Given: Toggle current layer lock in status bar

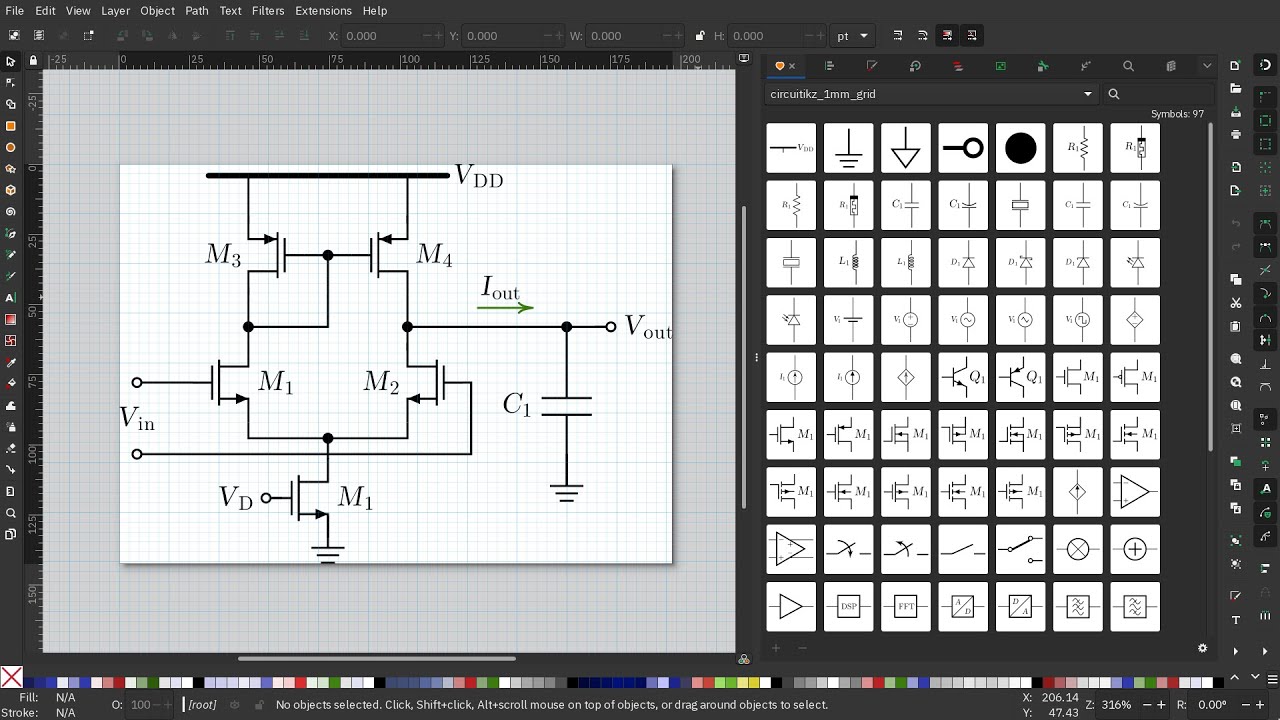Looking at the screenshot, I should pos(257,705).
